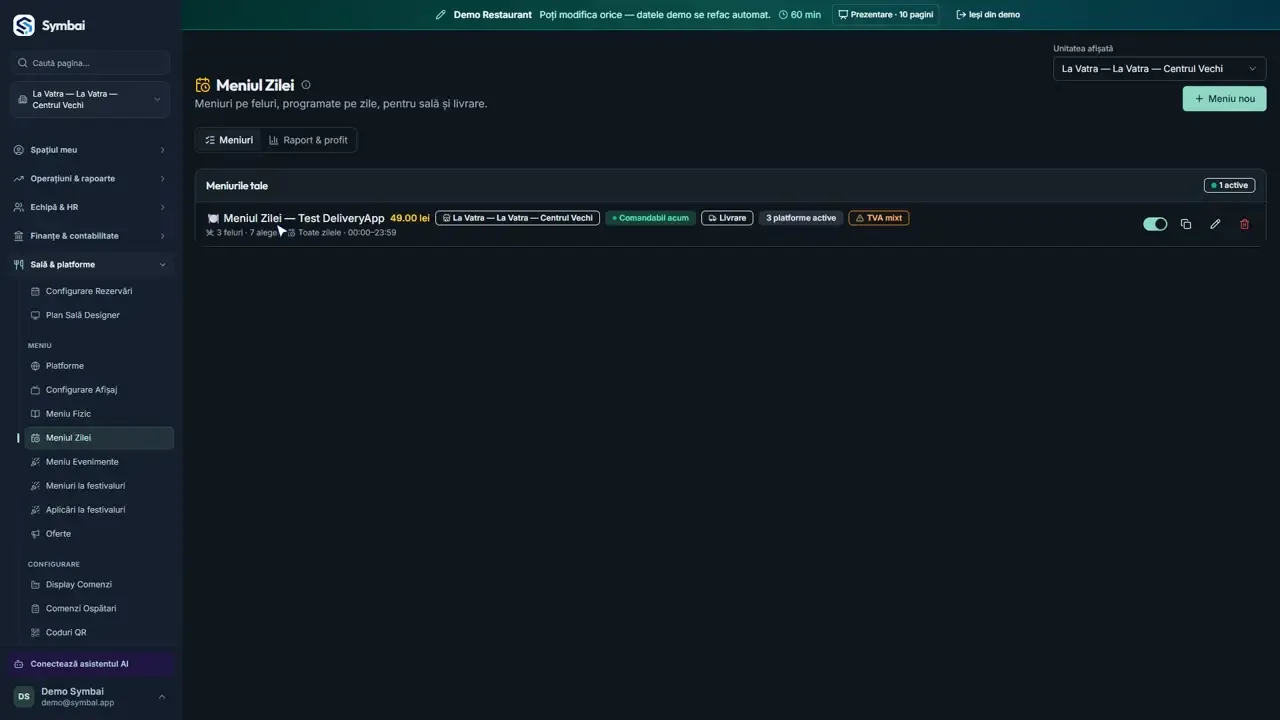Image resolution: width=1280 pixels, height=720 pixels.
Task: Edit the Meniul Zilei menu with pencil icon
Action: tap(1215, 224)
